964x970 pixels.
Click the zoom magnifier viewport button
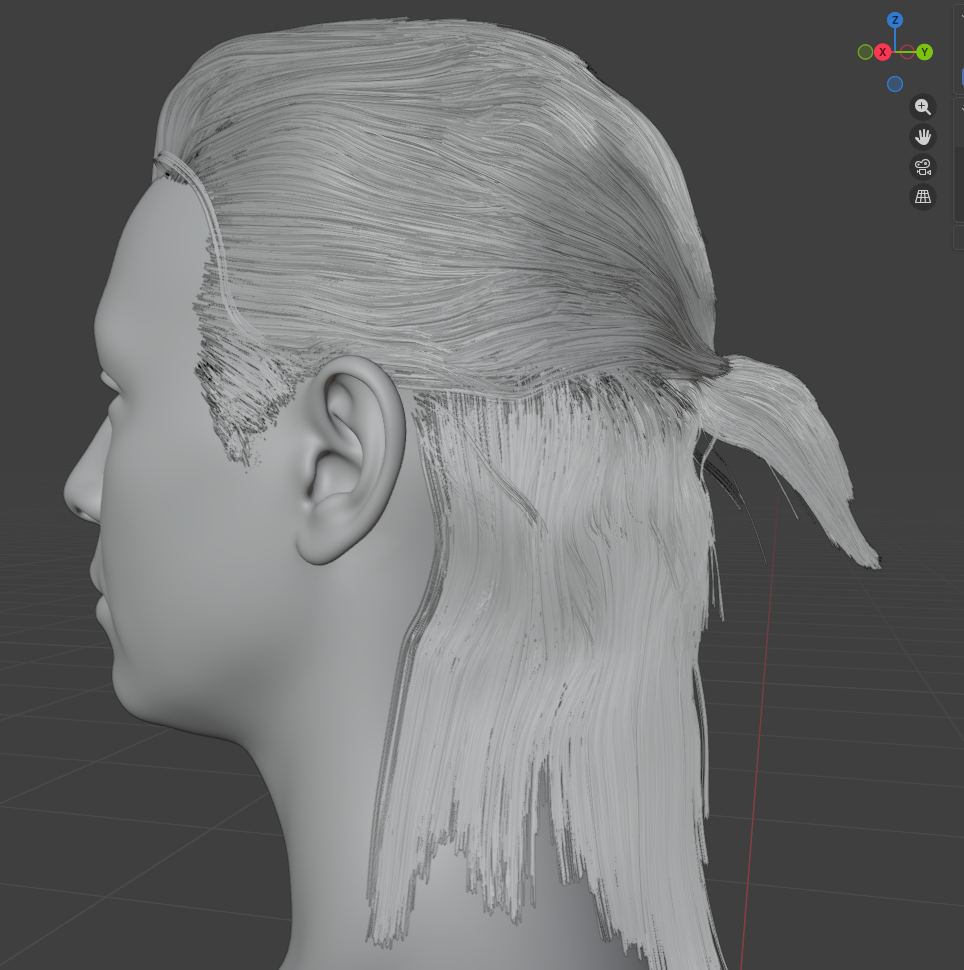coord(922,107)
